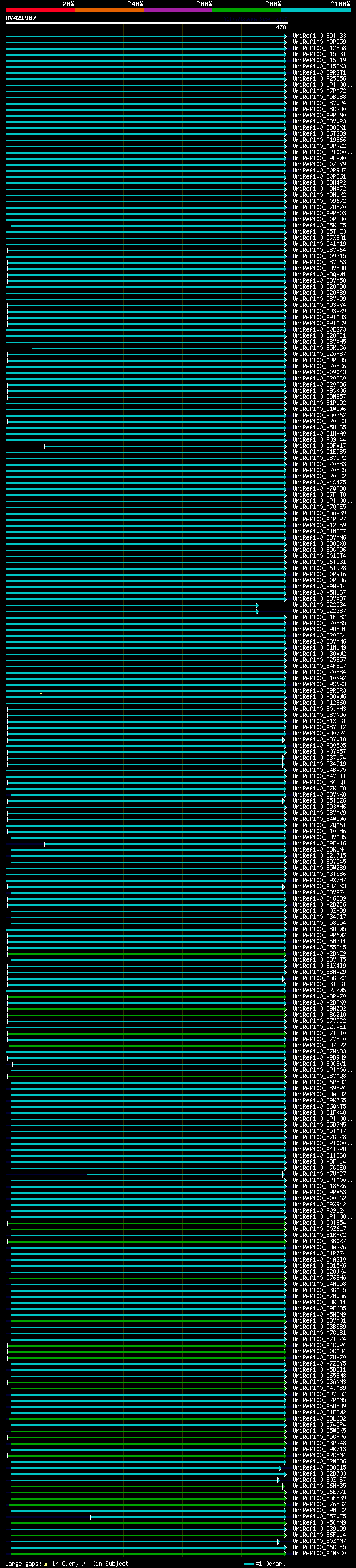The image size is (356, 1568).
Task: Open hit UniRef100_P19866
Action: coord(319,140)
